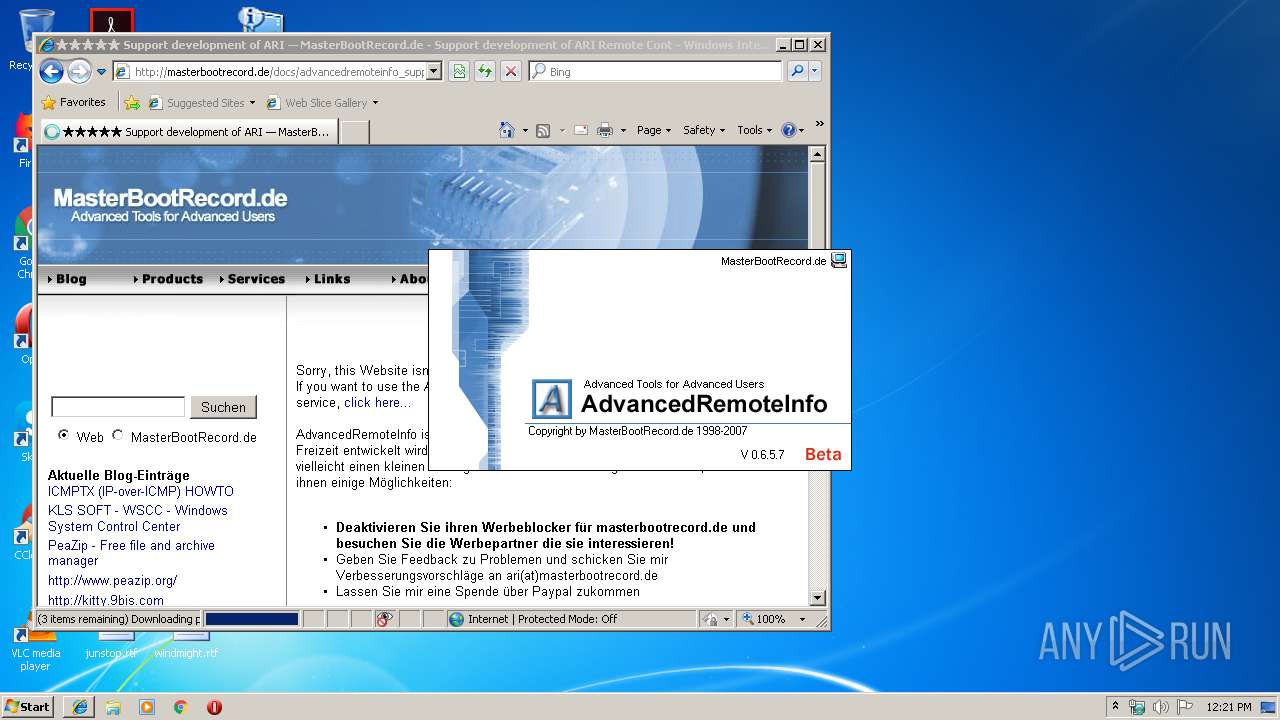
Task: Open Media Player taskbar icon
Action: (147, 706)
